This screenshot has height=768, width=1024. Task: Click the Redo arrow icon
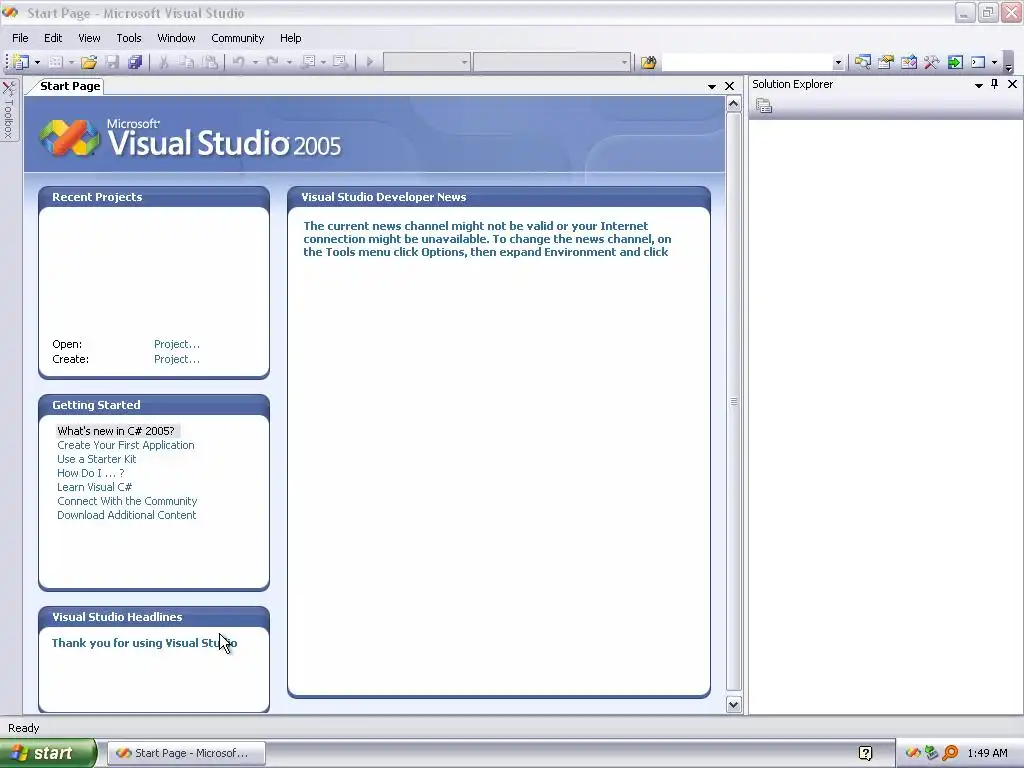click(x=273, y=62)
